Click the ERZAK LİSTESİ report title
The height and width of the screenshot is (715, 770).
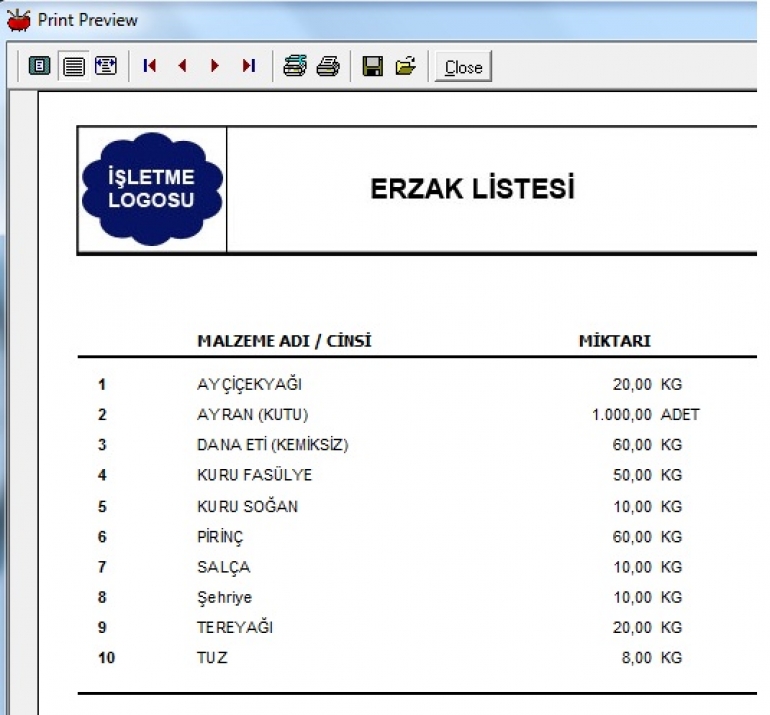[x=472, y=188]
